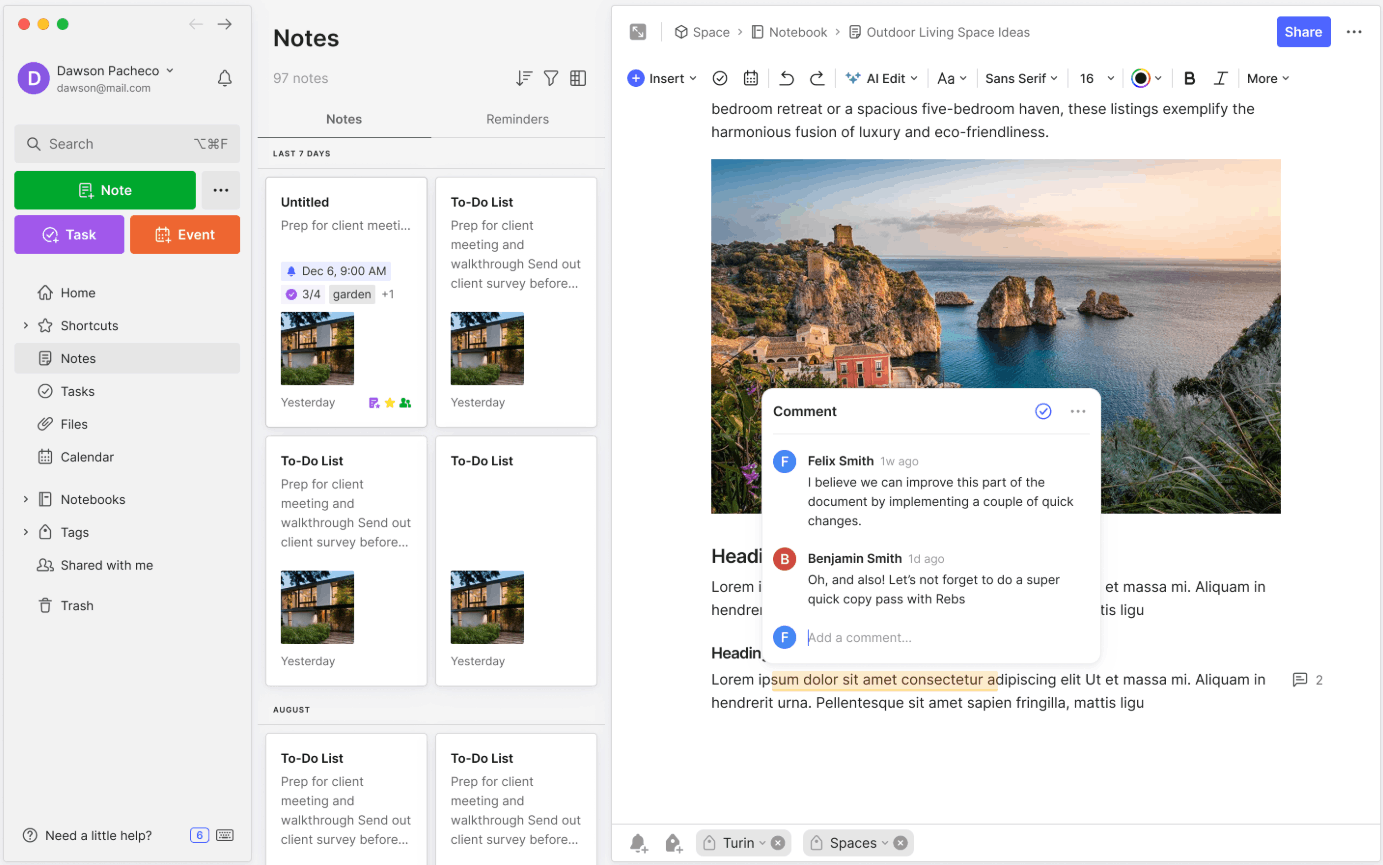Toggle italic formatting
This screenshot has height=865, width=1383.
(1219, 77)
